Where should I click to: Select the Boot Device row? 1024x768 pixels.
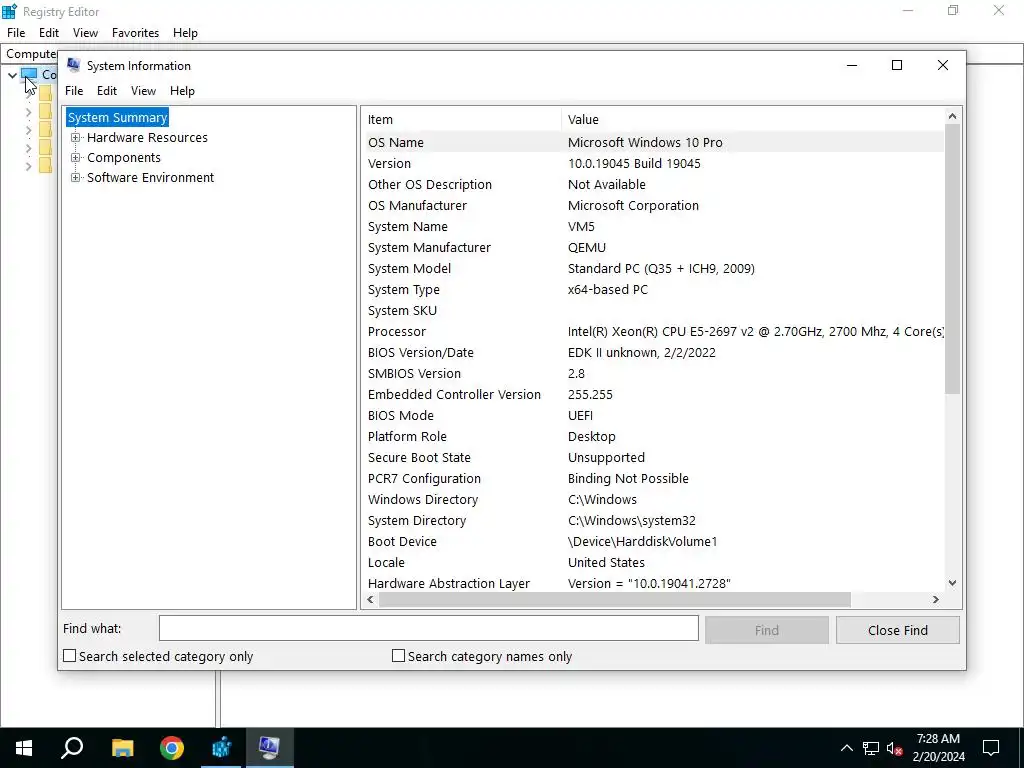pyautogui.click(x=653, y=541)
